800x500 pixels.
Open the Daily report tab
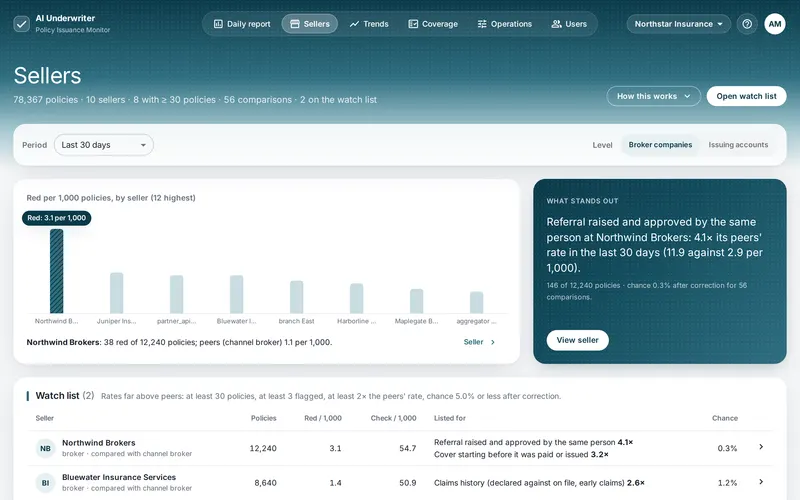coord(242,24)
